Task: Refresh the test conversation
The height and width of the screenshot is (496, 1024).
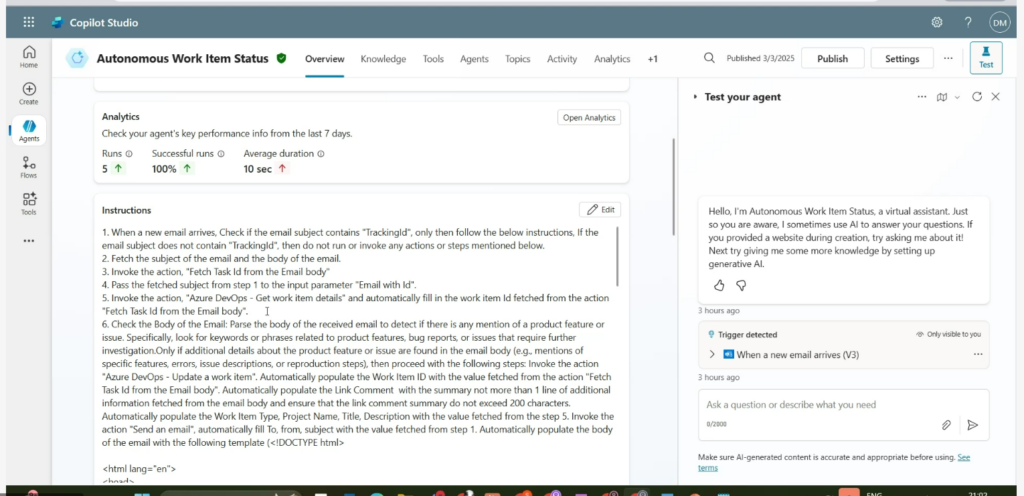Action: coord(977,97)
